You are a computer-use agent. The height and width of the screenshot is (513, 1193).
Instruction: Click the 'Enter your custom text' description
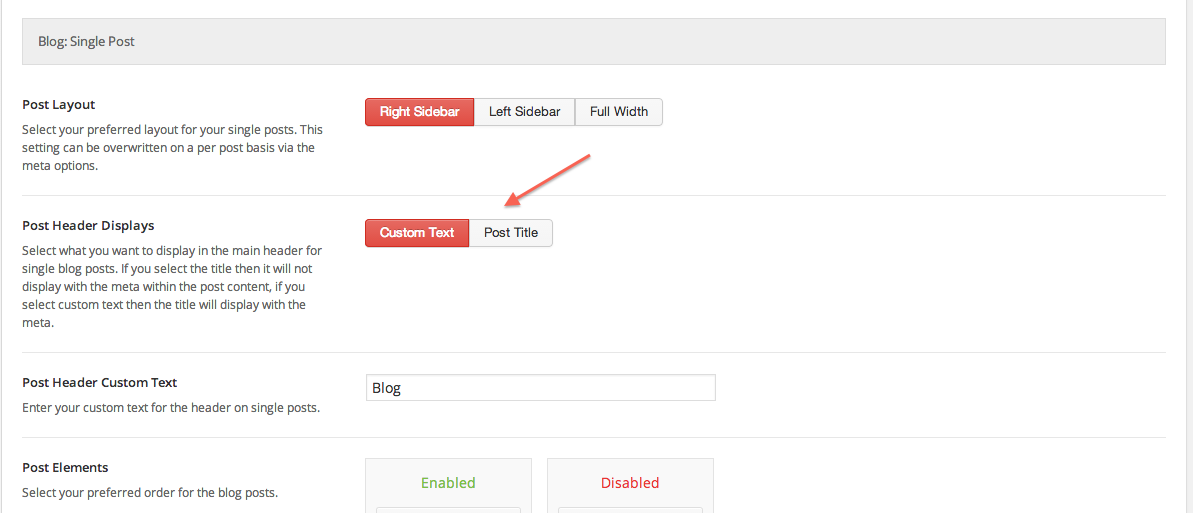(170, 407)
